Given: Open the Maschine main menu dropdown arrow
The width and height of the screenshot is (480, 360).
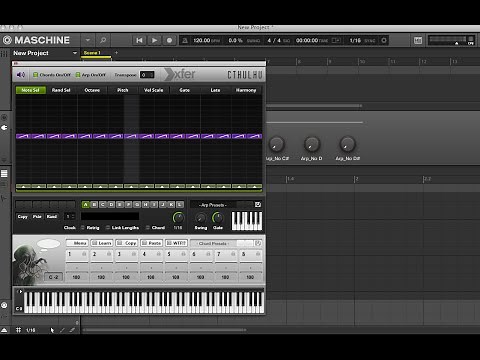Looking at the screenshot, I should click(88, 40).
